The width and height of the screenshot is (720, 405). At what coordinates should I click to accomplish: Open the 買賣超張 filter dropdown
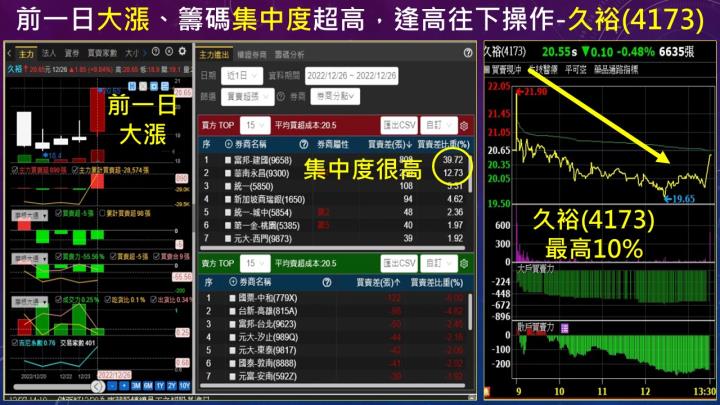pos(248,96)
